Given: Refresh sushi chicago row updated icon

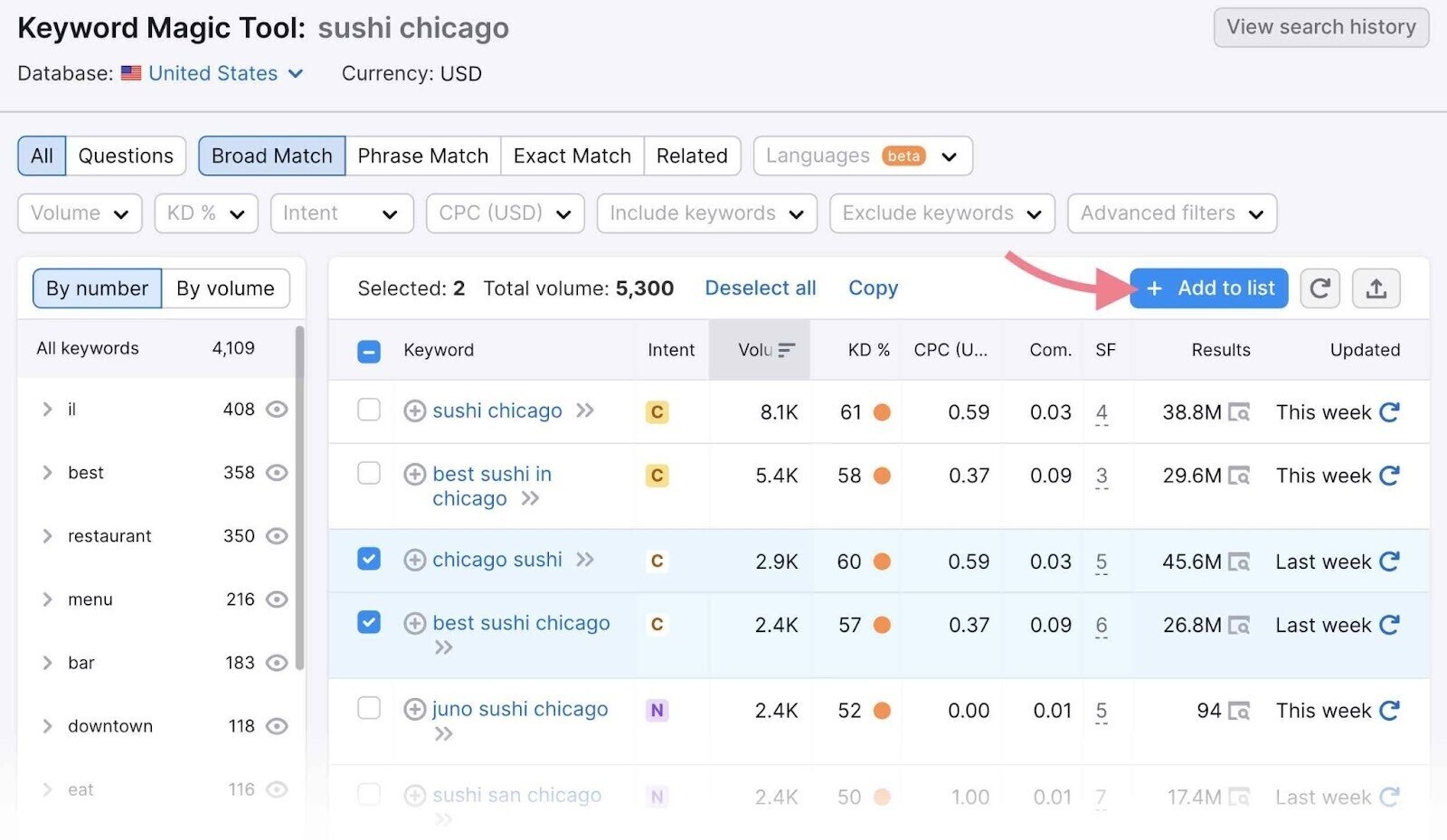Looking at the screenshot, I should point(1389,412).
